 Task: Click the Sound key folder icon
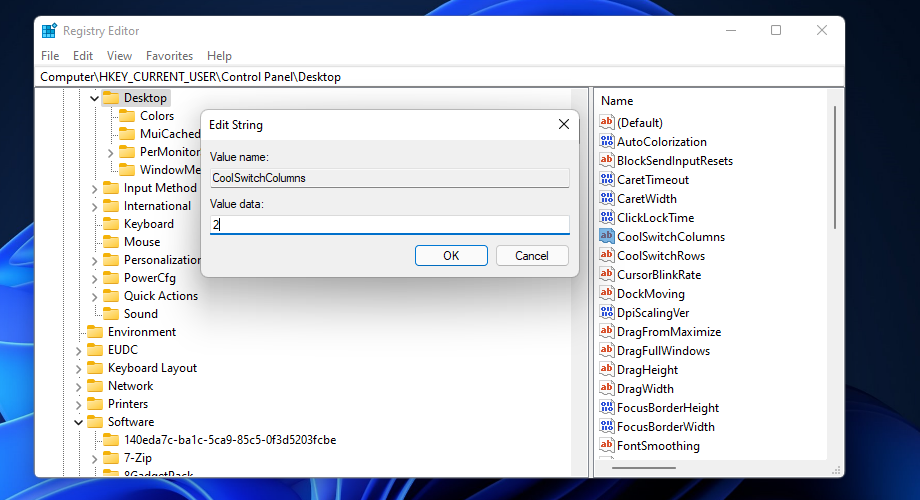(x=111, y=313)
